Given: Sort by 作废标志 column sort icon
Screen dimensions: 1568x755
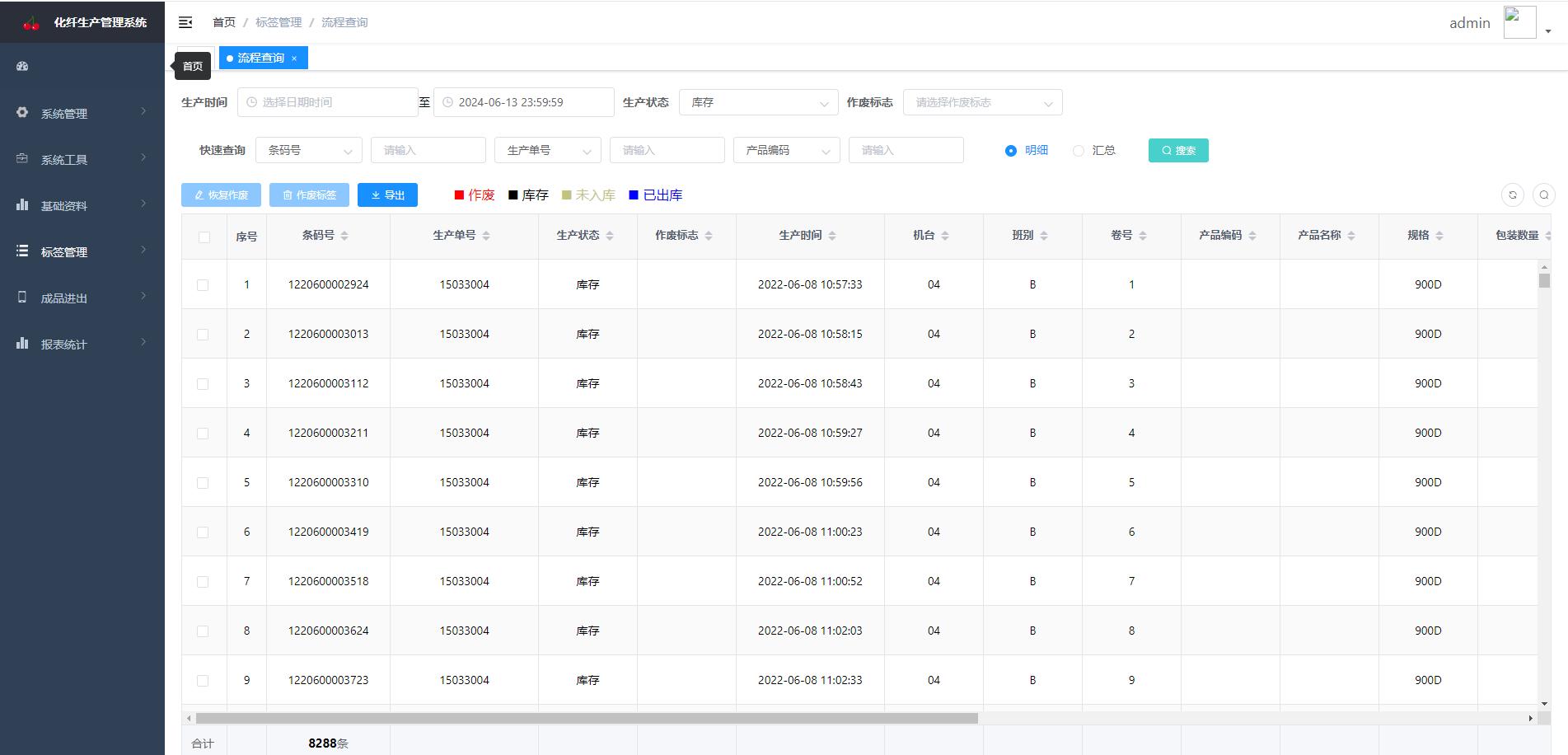Looking at the screenshot, I should (709, 236).
